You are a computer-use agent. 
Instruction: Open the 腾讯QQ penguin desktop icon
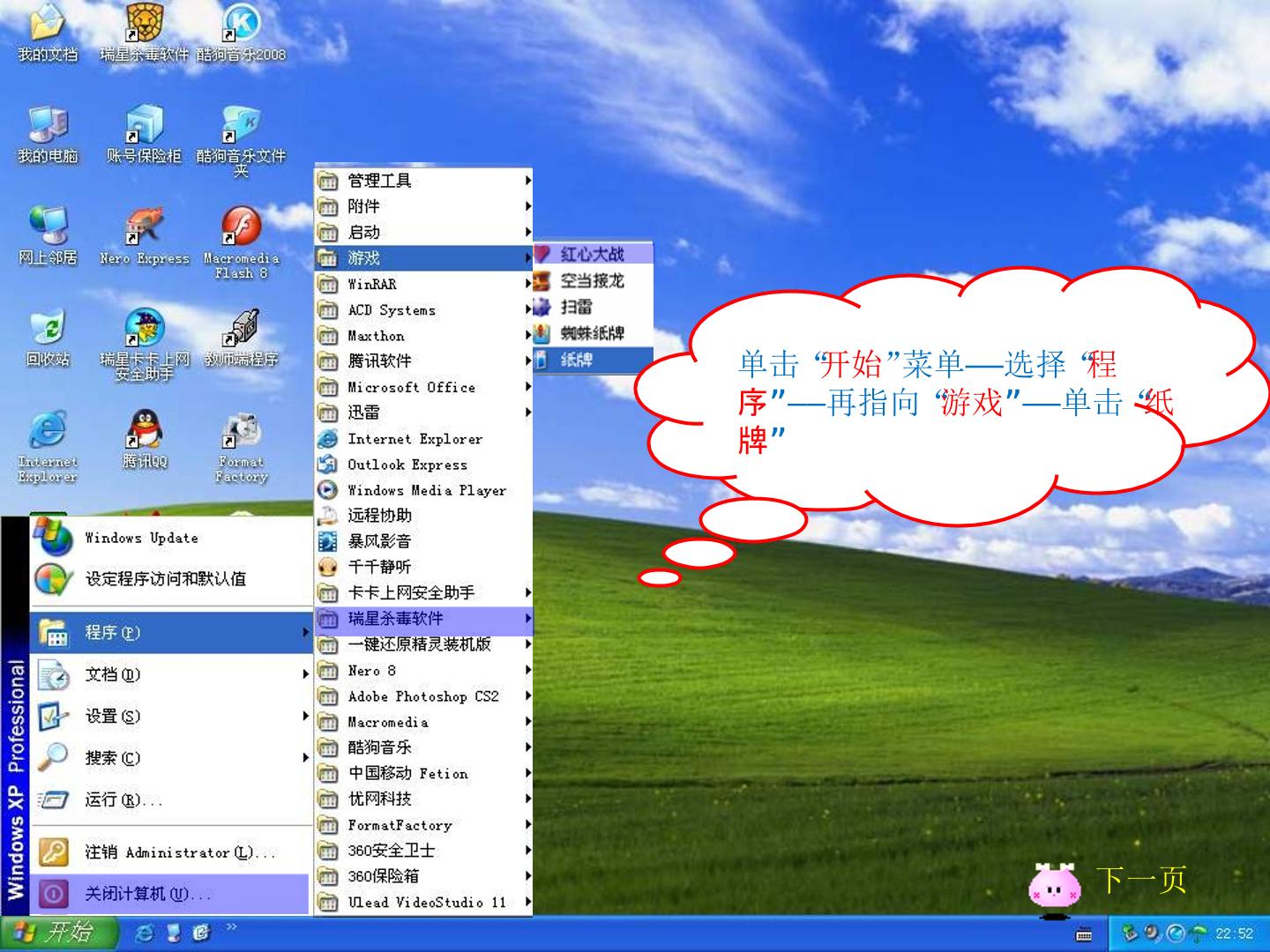click(x=145, y=438)
